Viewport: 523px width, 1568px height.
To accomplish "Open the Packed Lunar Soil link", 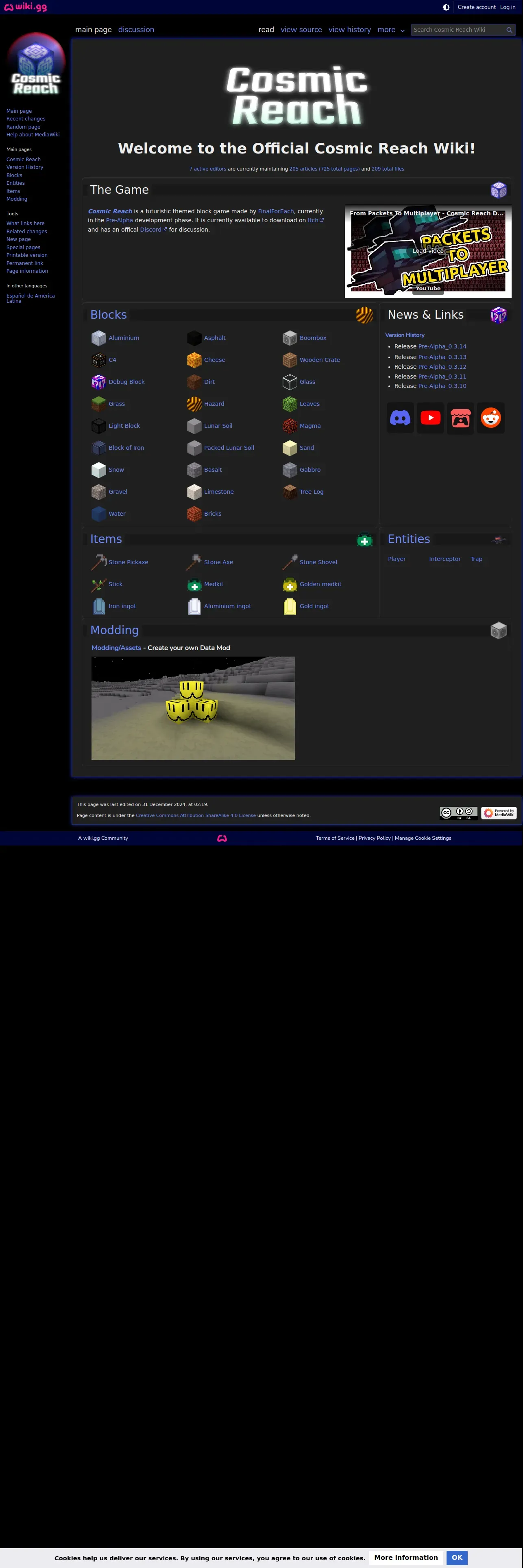I will (229, 448).
